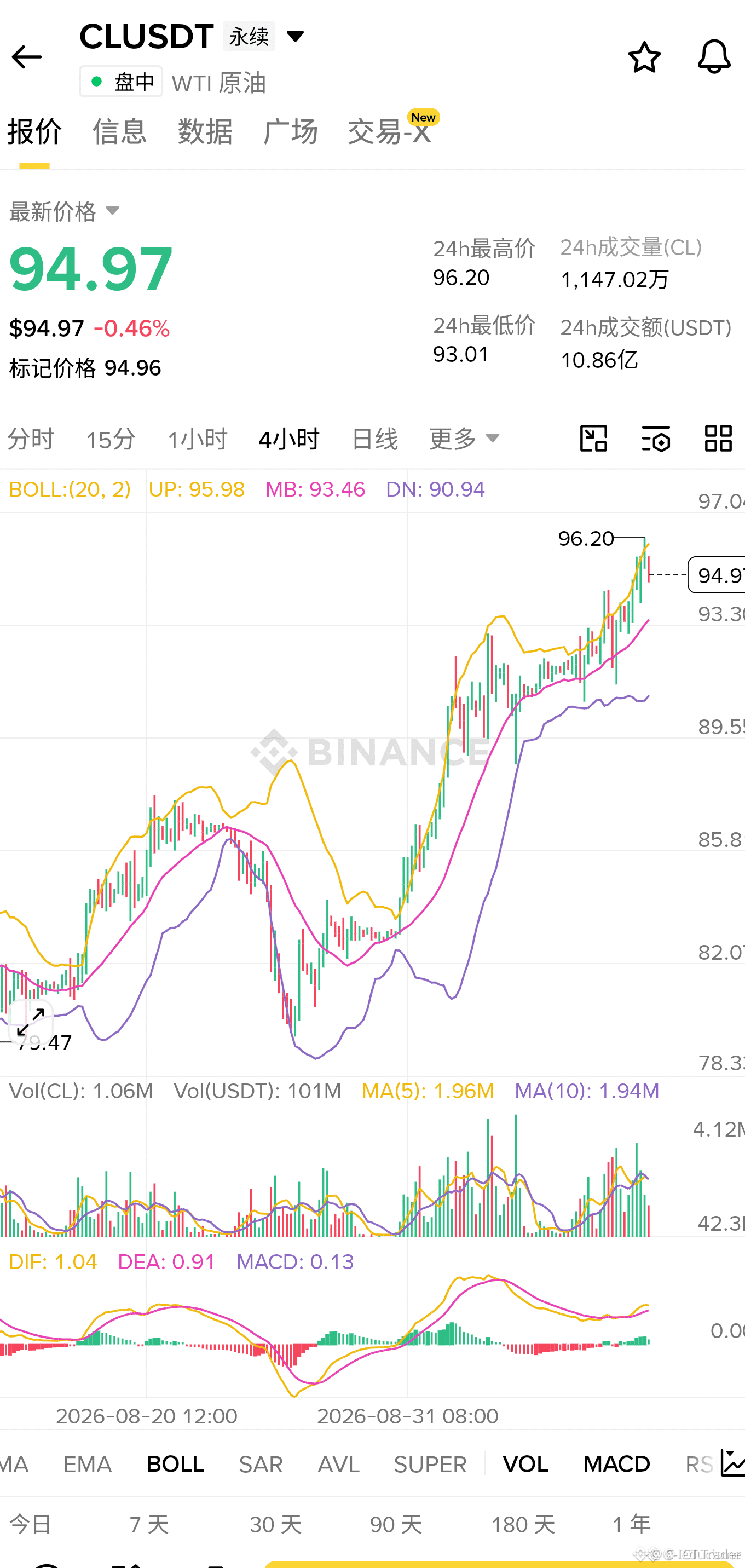The width and height of the screenshot is (745, 1568).
Task: Open chart settings icon
Action: pyautogui.click(x=656, y=438)
